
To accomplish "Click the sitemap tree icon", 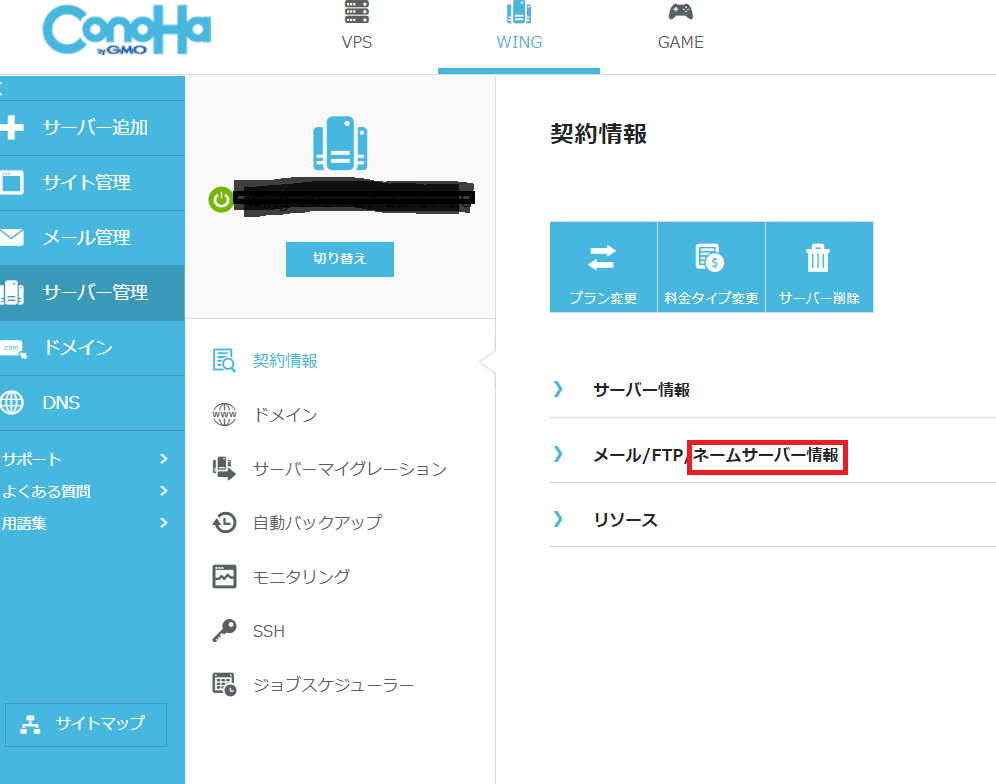I will click(30, 724).
